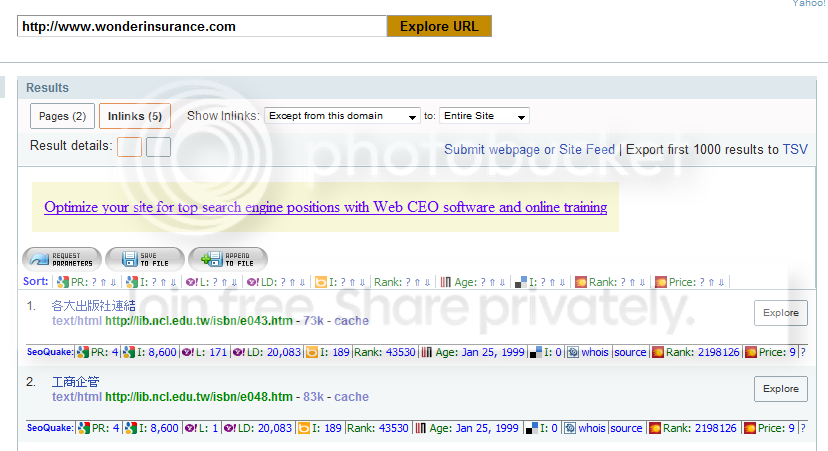Open the Web CEO optimize ad link
Image resolution: width=828 pixels, height=451 pixels.
[326, 207]
